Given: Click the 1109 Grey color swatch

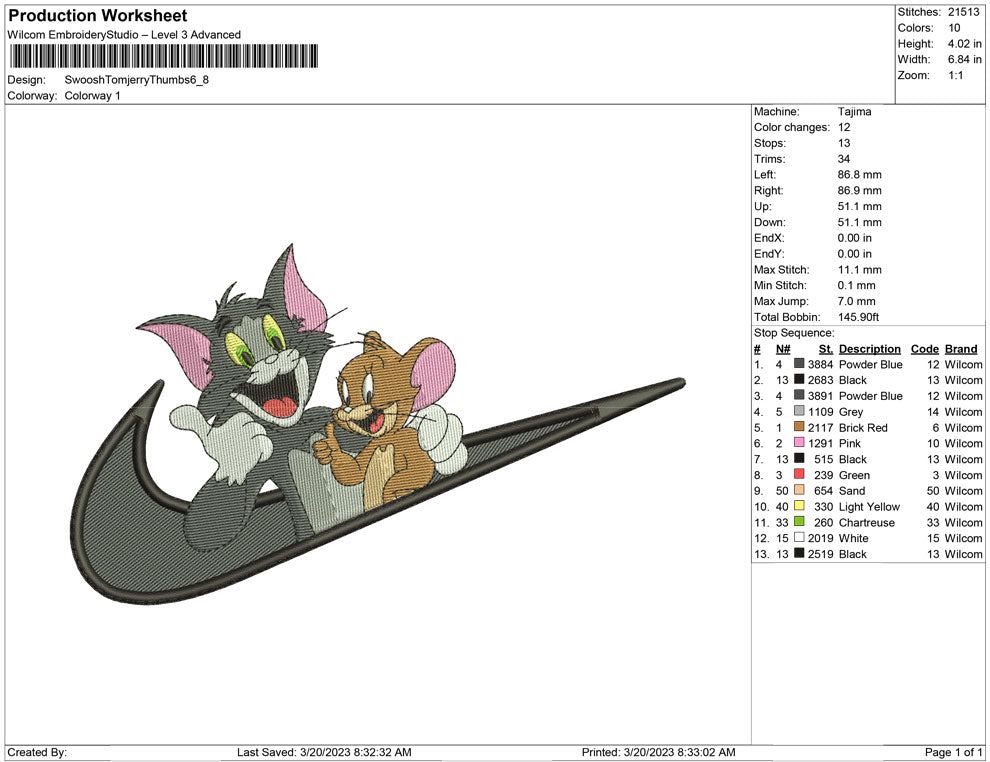Looking at the screenshot, I should pyautogui.click(x=799, y=411).
